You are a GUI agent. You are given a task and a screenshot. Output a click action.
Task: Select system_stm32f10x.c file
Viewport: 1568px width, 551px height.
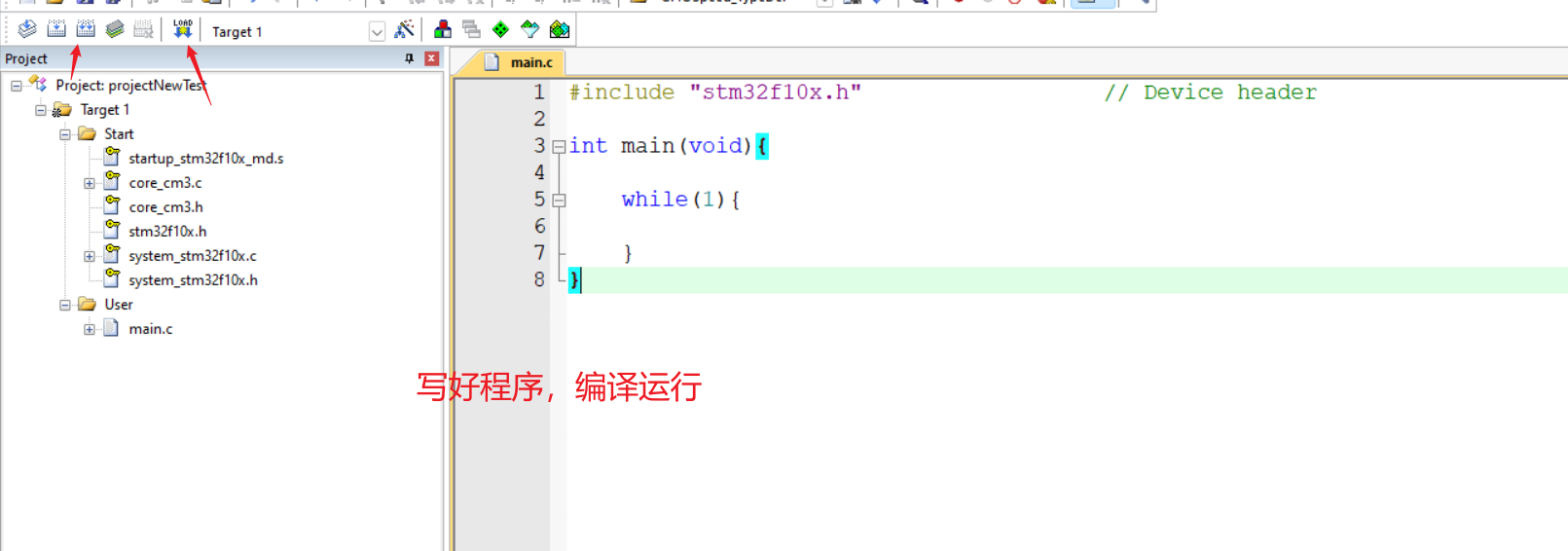coord(193,256)
